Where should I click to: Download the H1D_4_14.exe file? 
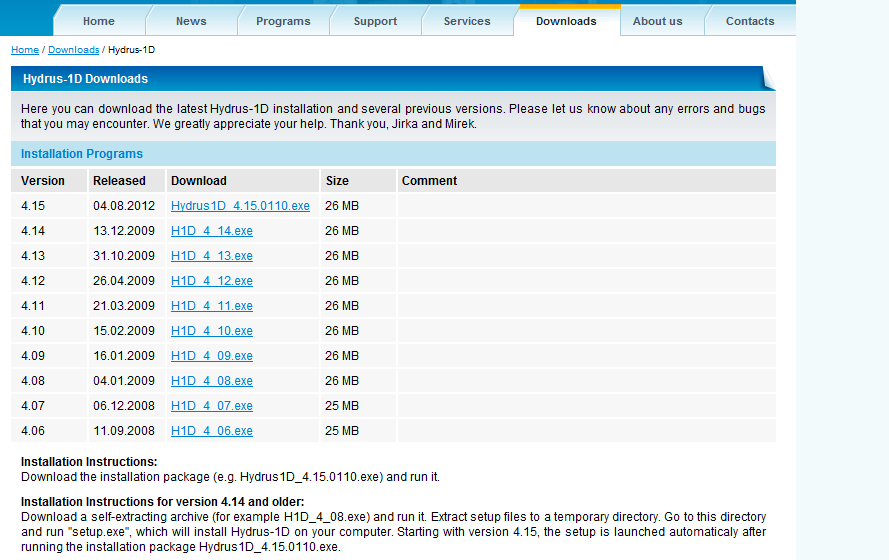coord(212,231)
